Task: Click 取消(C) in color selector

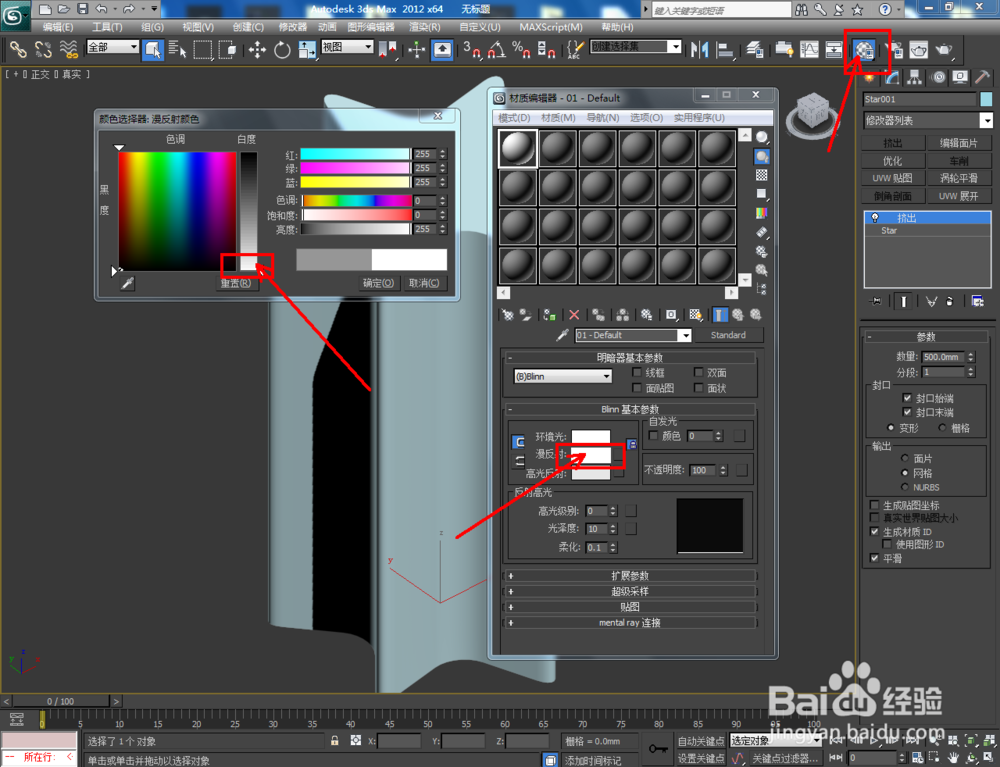Action: (x=424, y=283)
